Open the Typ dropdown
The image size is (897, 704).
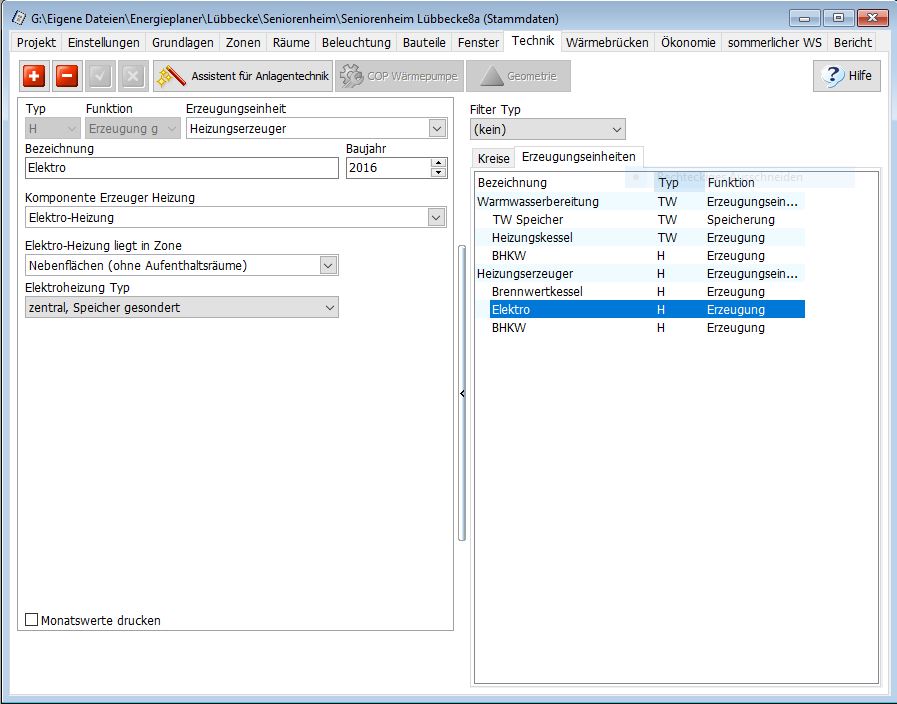[52, 129]
